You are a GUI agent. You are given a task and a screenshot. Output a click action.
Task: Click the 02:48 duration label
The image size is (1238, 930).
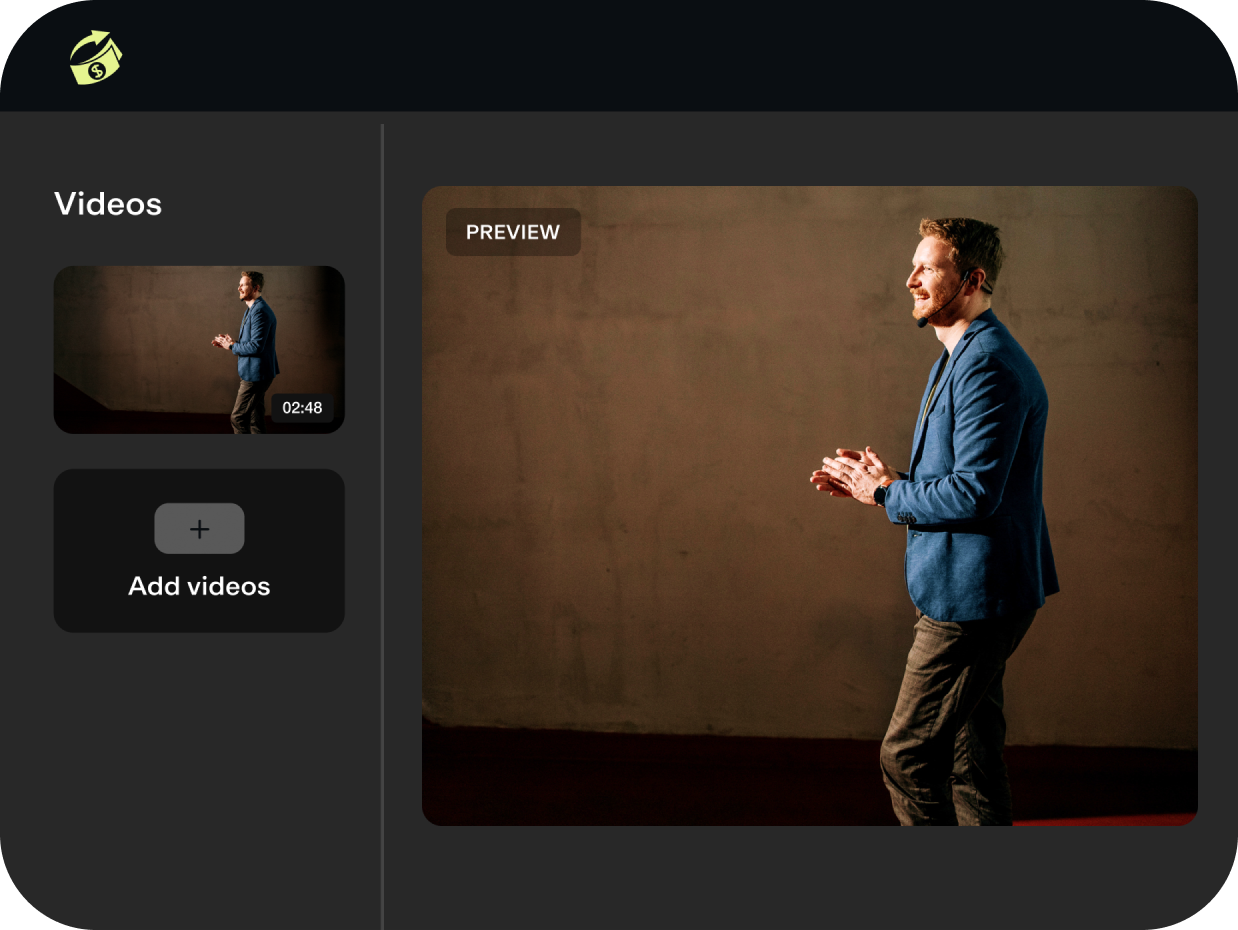coord(302,408)
